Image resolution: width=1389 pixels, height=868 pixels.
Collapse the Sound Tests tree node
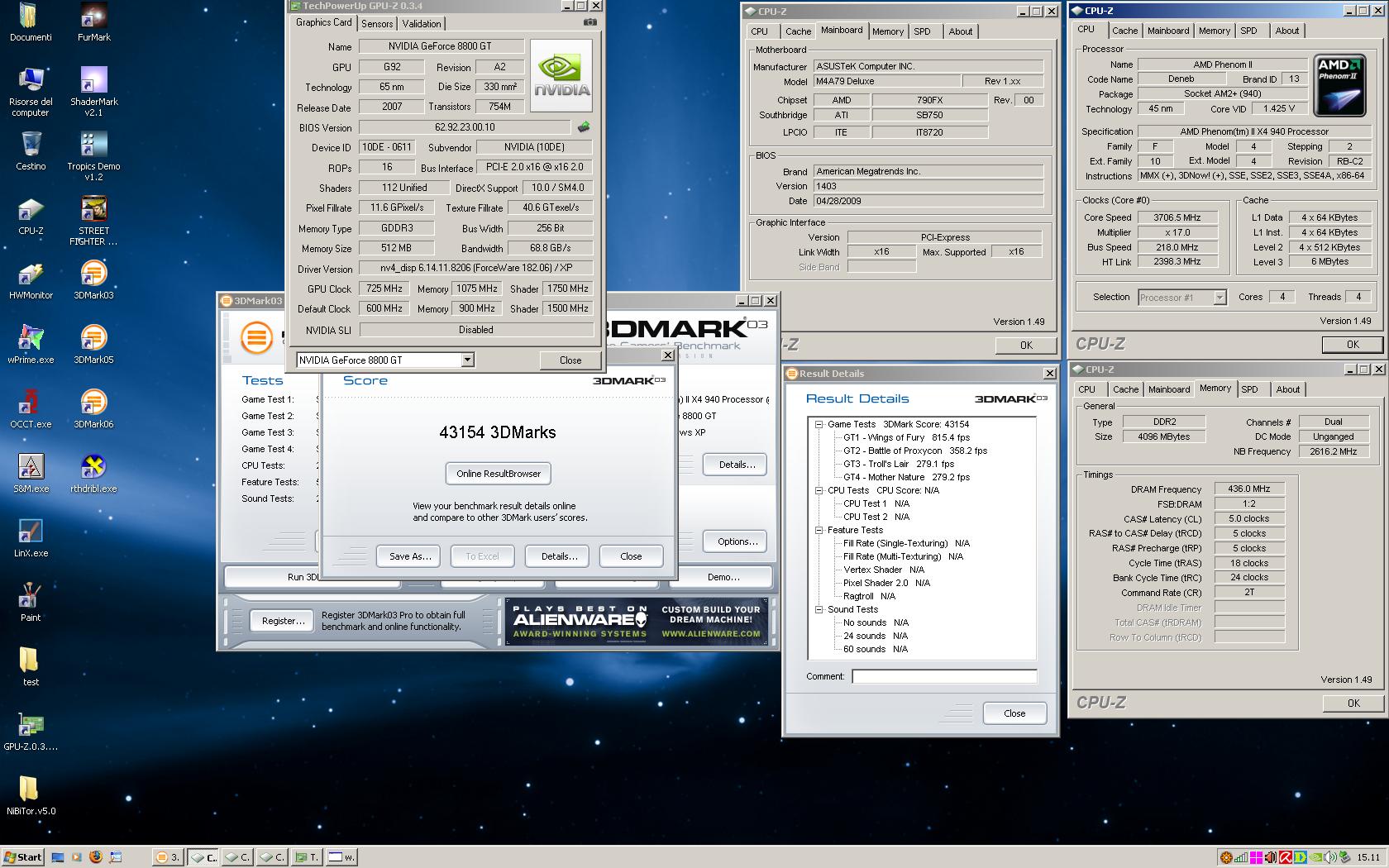[x=819, y=609]
